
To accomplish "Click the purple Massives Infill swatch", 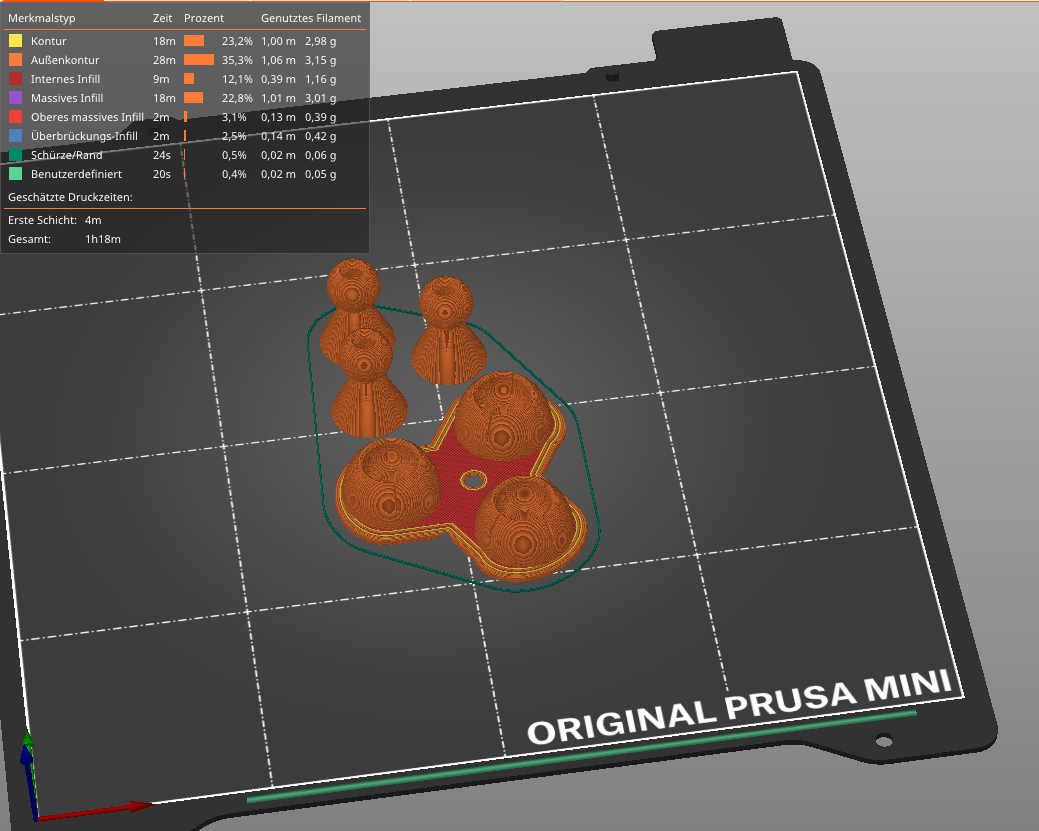I will coord(15,98).
